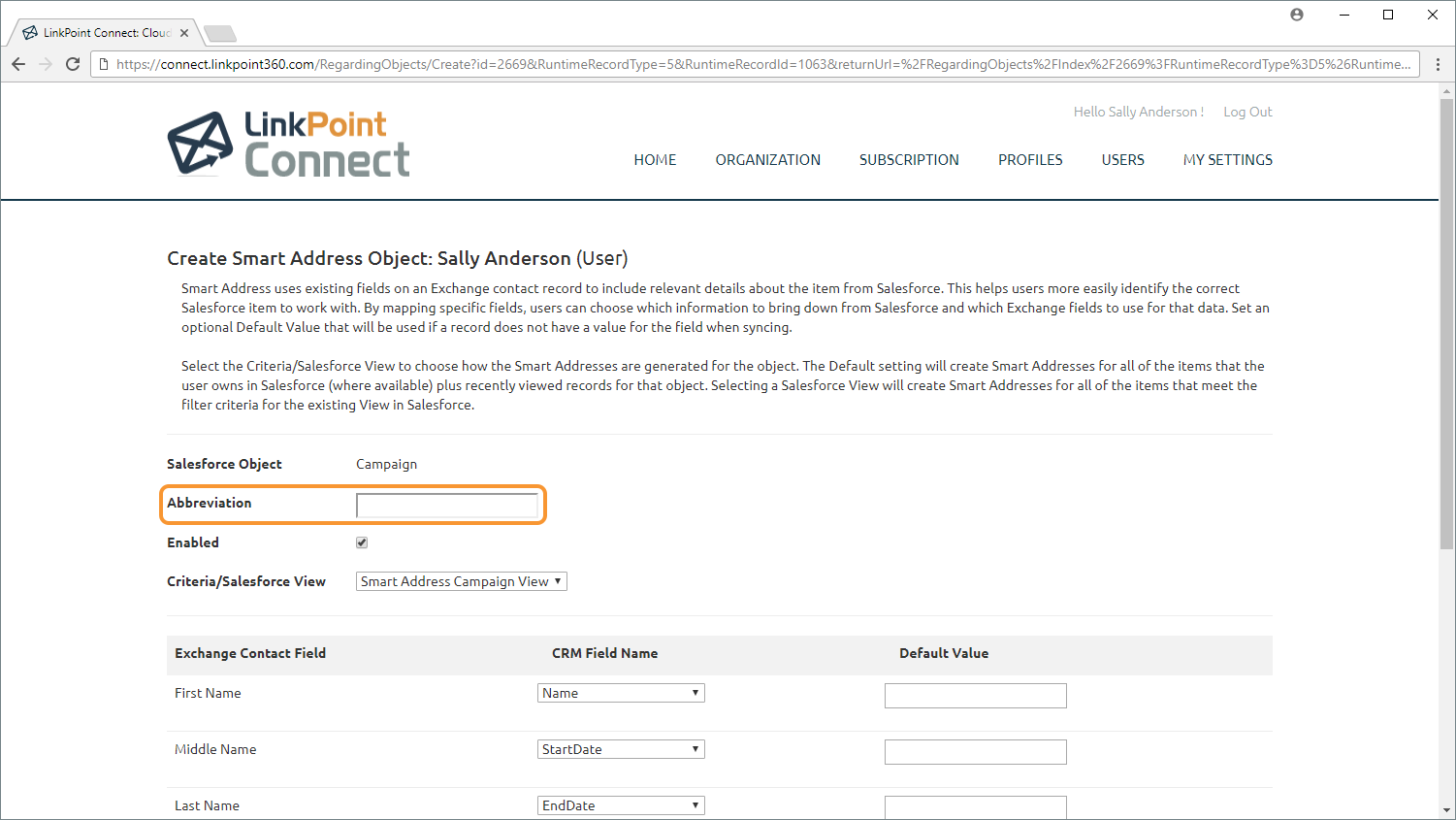Focus the Abbreviation text field

(x=447, y=505)
